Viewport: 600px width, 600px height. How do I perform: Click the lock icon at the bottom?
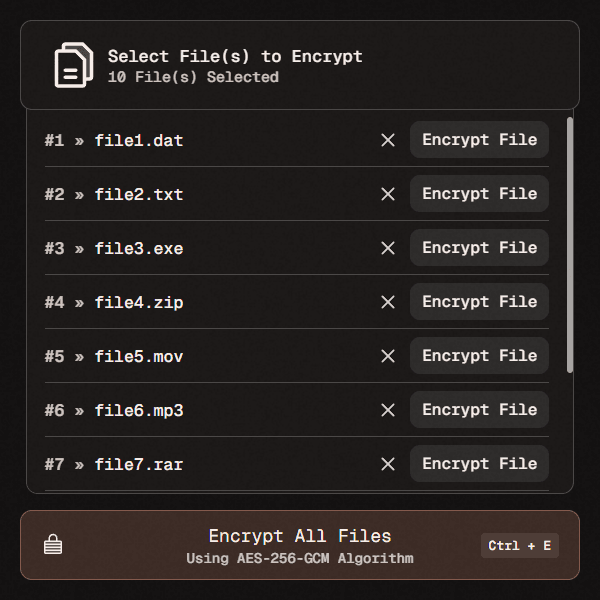53,545
